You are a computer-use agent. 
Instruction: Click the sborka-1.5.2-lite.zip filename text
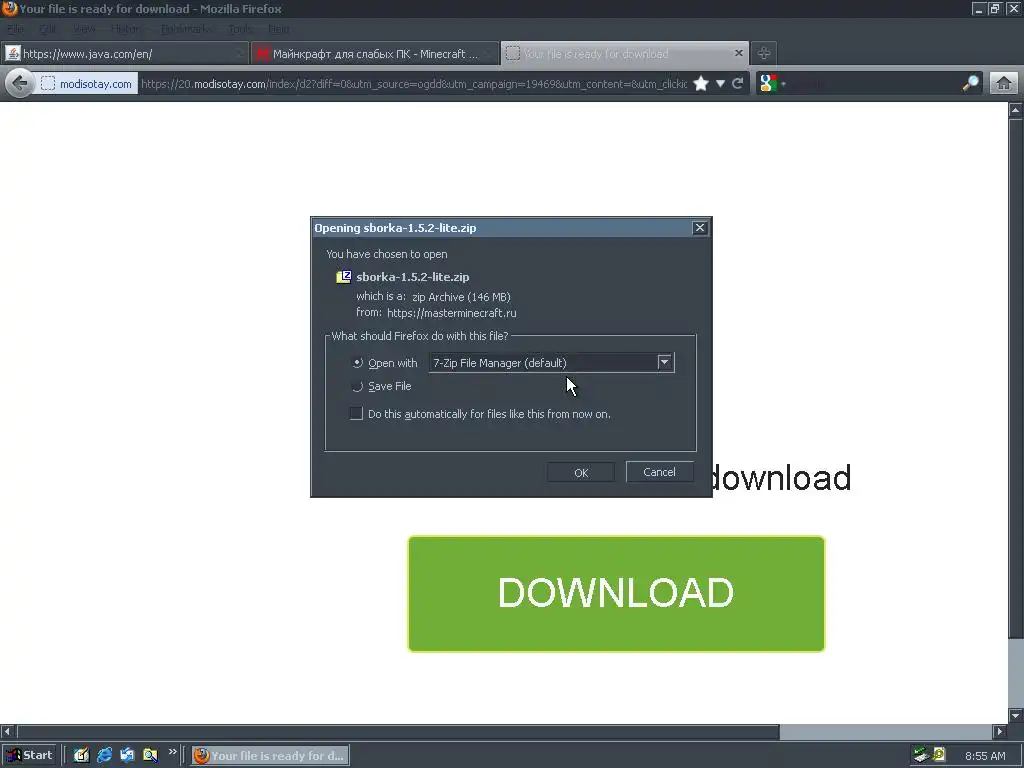pos(413,277)
